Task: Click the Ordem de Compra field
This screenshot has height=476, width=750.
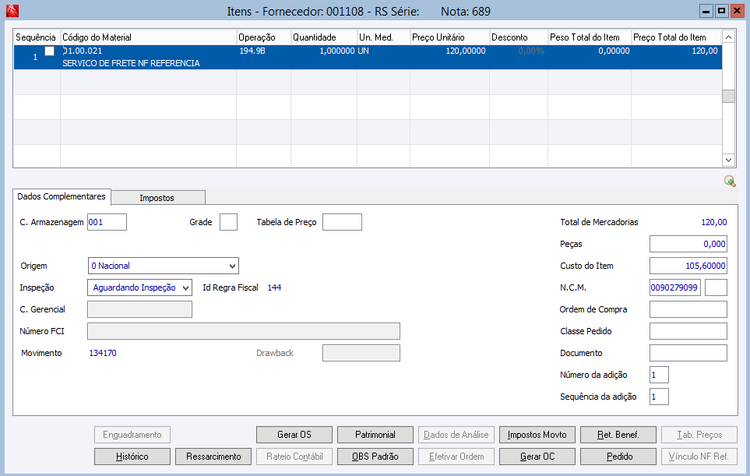Action: [688, 309]
